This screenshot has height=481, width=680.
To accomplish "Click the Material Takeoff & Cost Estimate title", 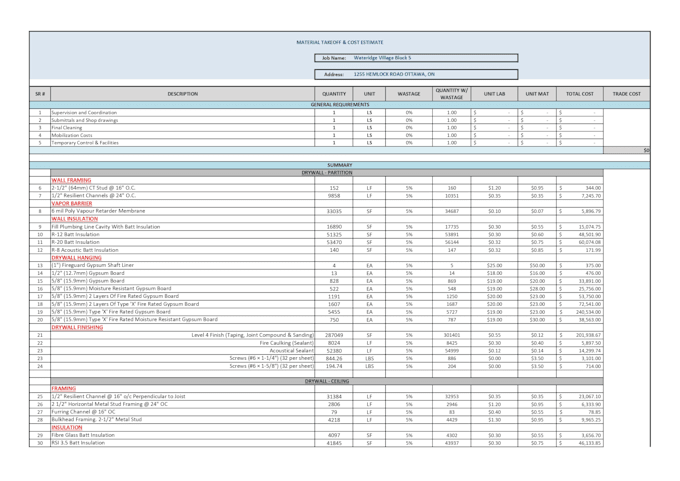I will [x=340, y=43].
